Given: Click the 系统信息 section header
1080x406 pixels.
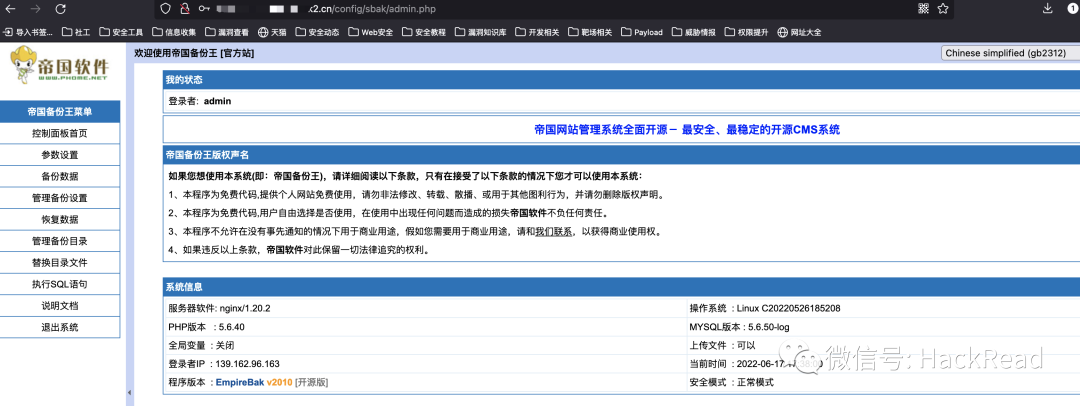Looking at the screenshot, I should point(621,287).
